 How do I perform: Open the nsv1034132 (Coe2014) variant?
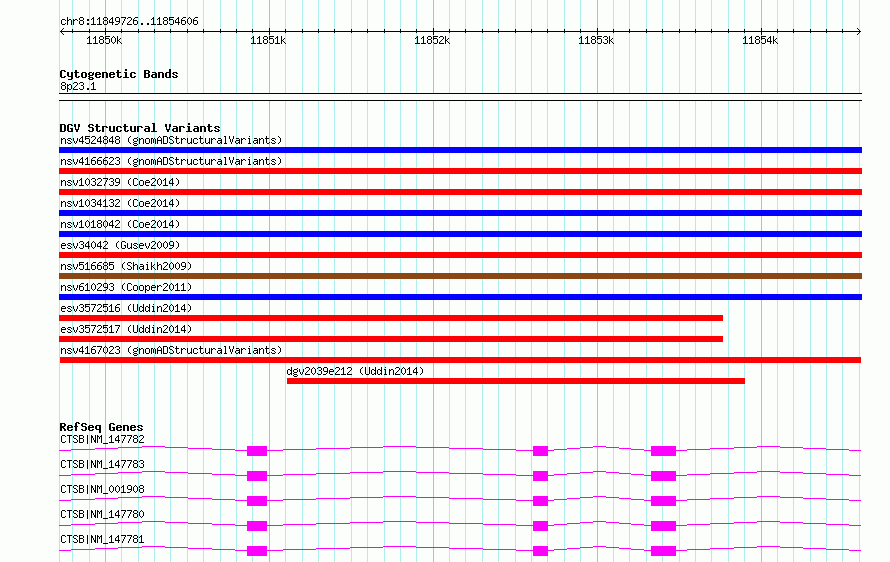tap(120, 203)
